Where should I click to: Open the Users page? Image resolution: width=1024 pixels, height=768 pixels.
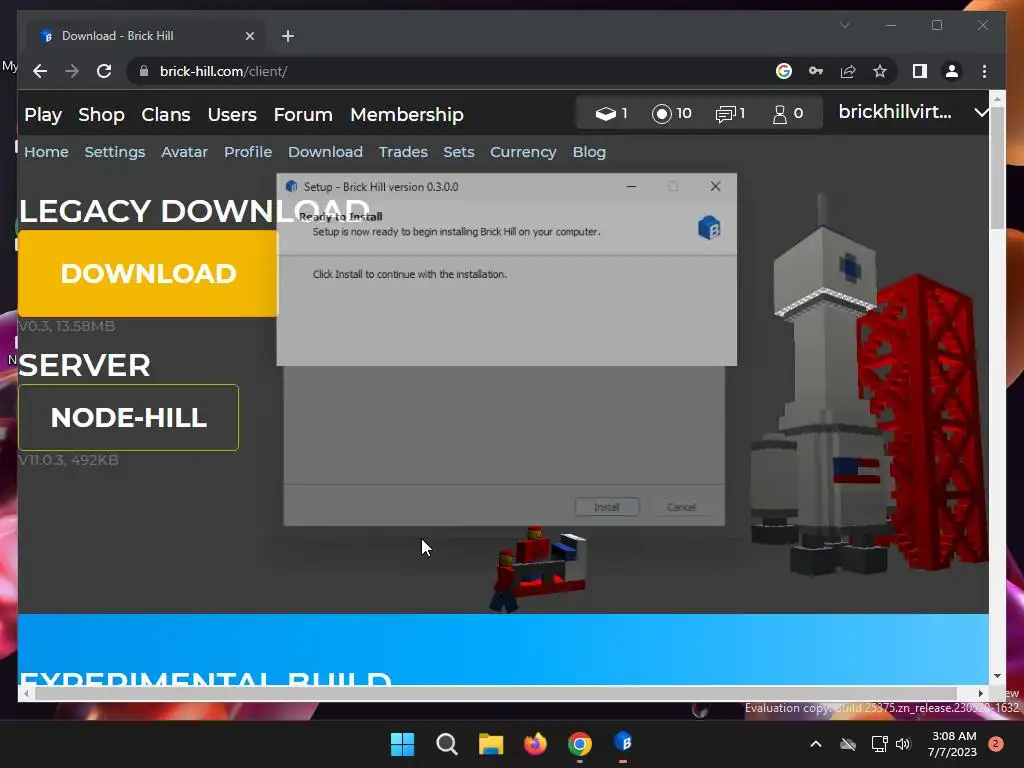[232, 115]
